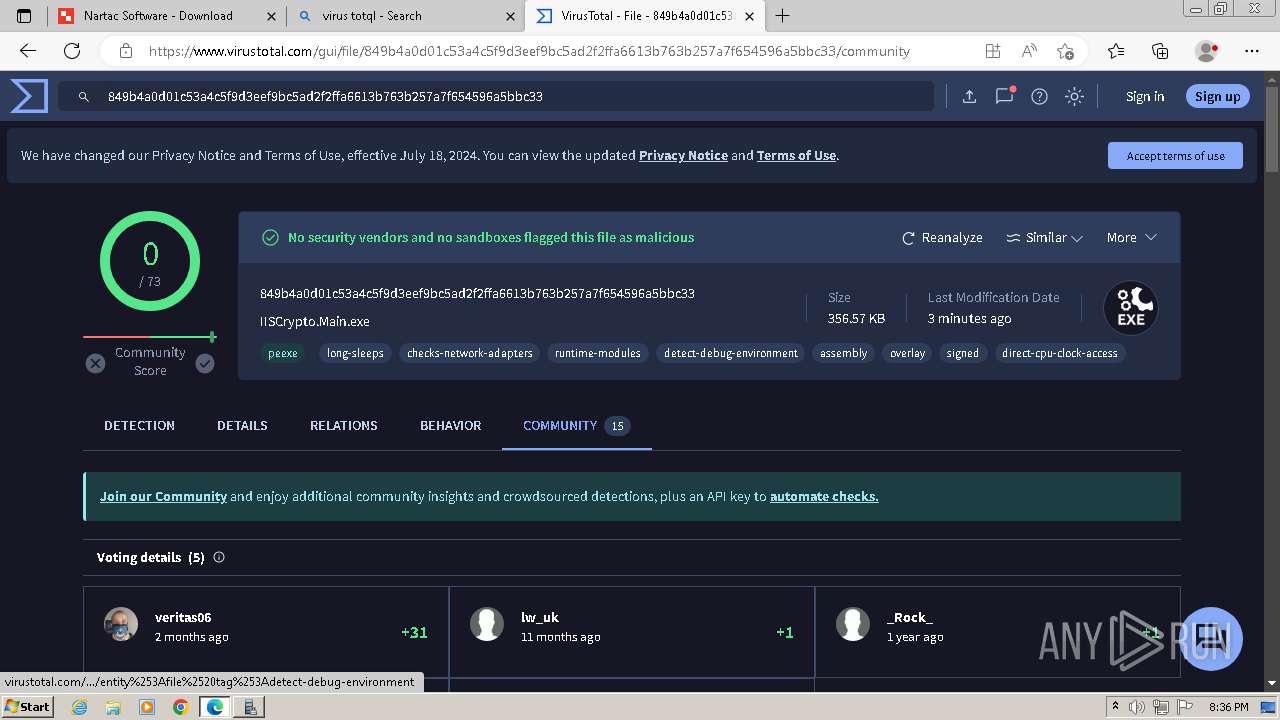
Task: Click the overlay tag
Action: point(908,353)
